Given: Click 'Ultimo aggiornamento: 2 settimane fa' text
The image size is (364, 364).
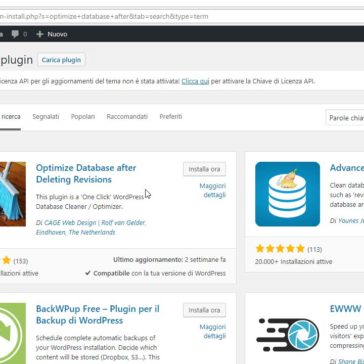Looking at the screenshot, I should (169, 259).
